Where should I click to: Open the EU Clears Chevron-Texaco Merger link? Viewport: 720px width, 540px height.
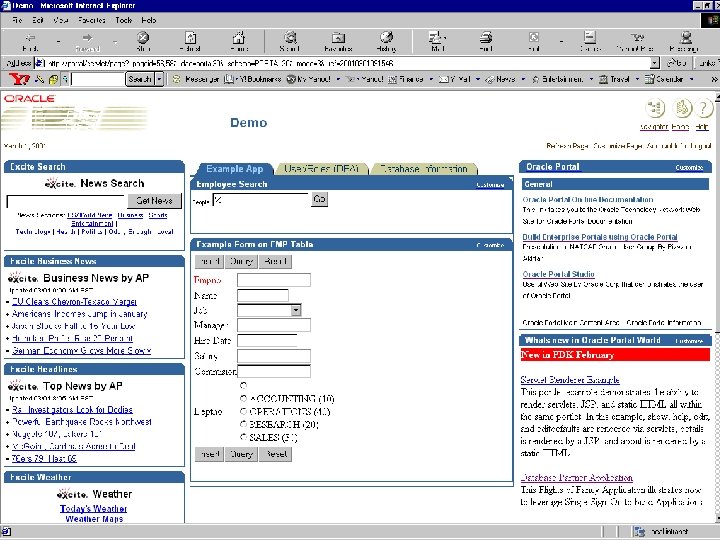[x=74, y=302]
